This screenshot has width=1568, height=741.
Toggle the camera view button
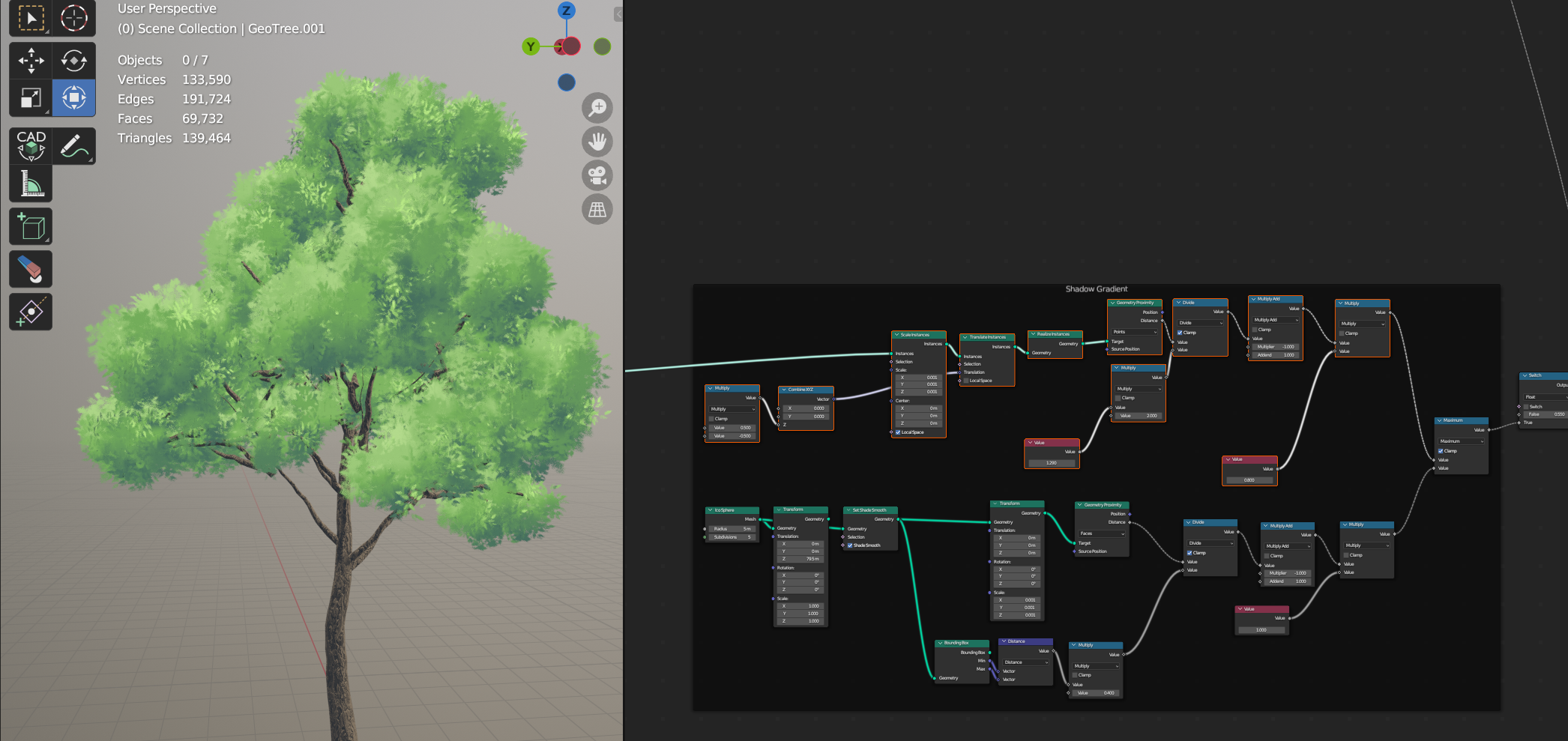(597, 175)
